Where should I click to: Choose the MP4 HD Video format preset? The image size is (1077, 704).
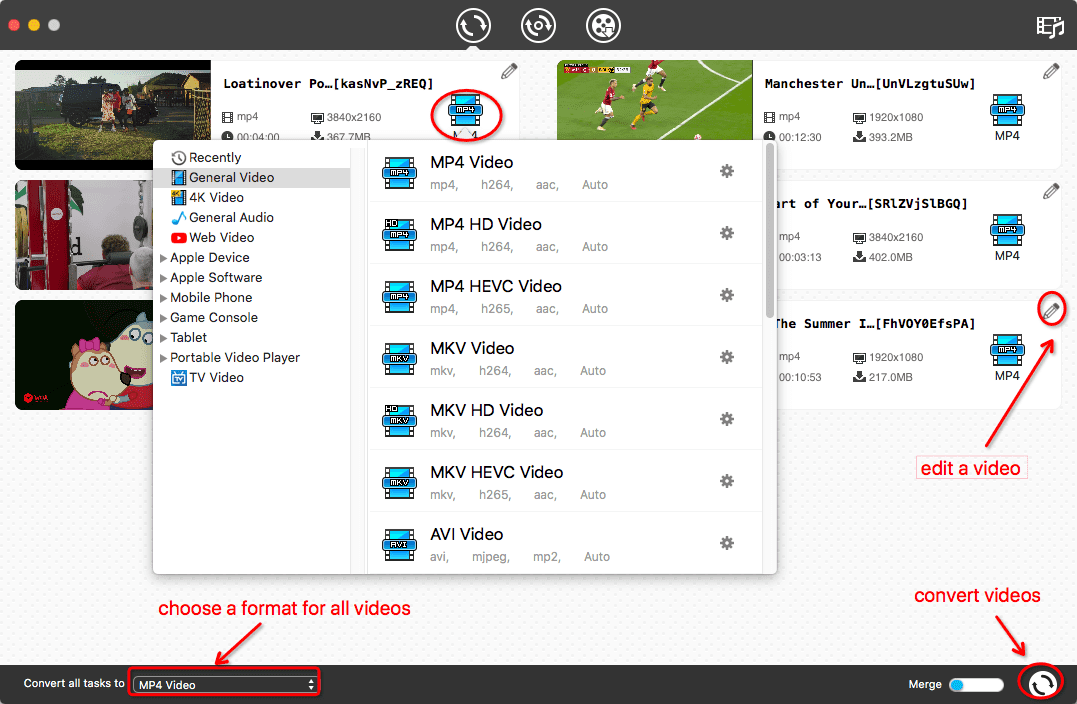point(565,234)
